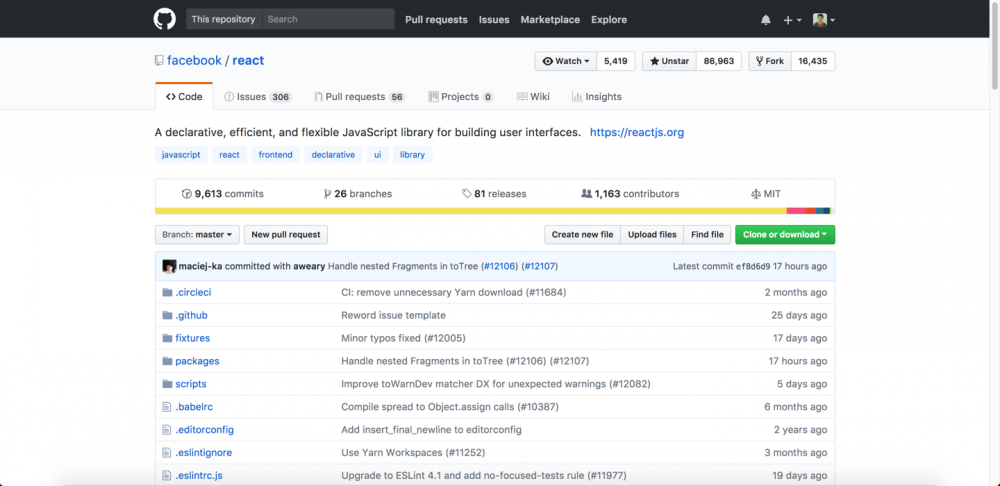Open the fixtures folder
The width and height of the screenshot is (1000, 486).
193,338
